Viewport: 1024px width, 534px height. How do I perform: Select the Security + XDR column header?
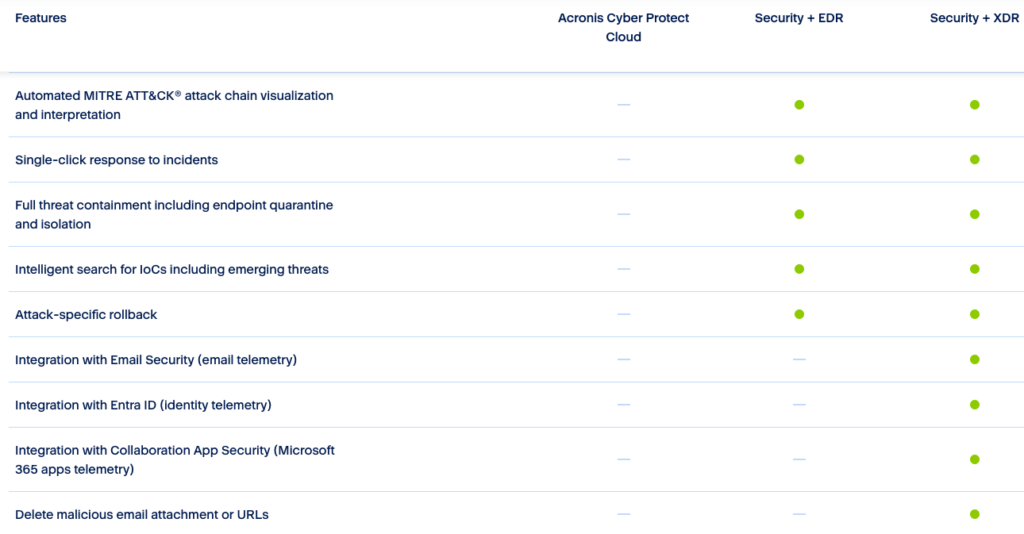974,18
